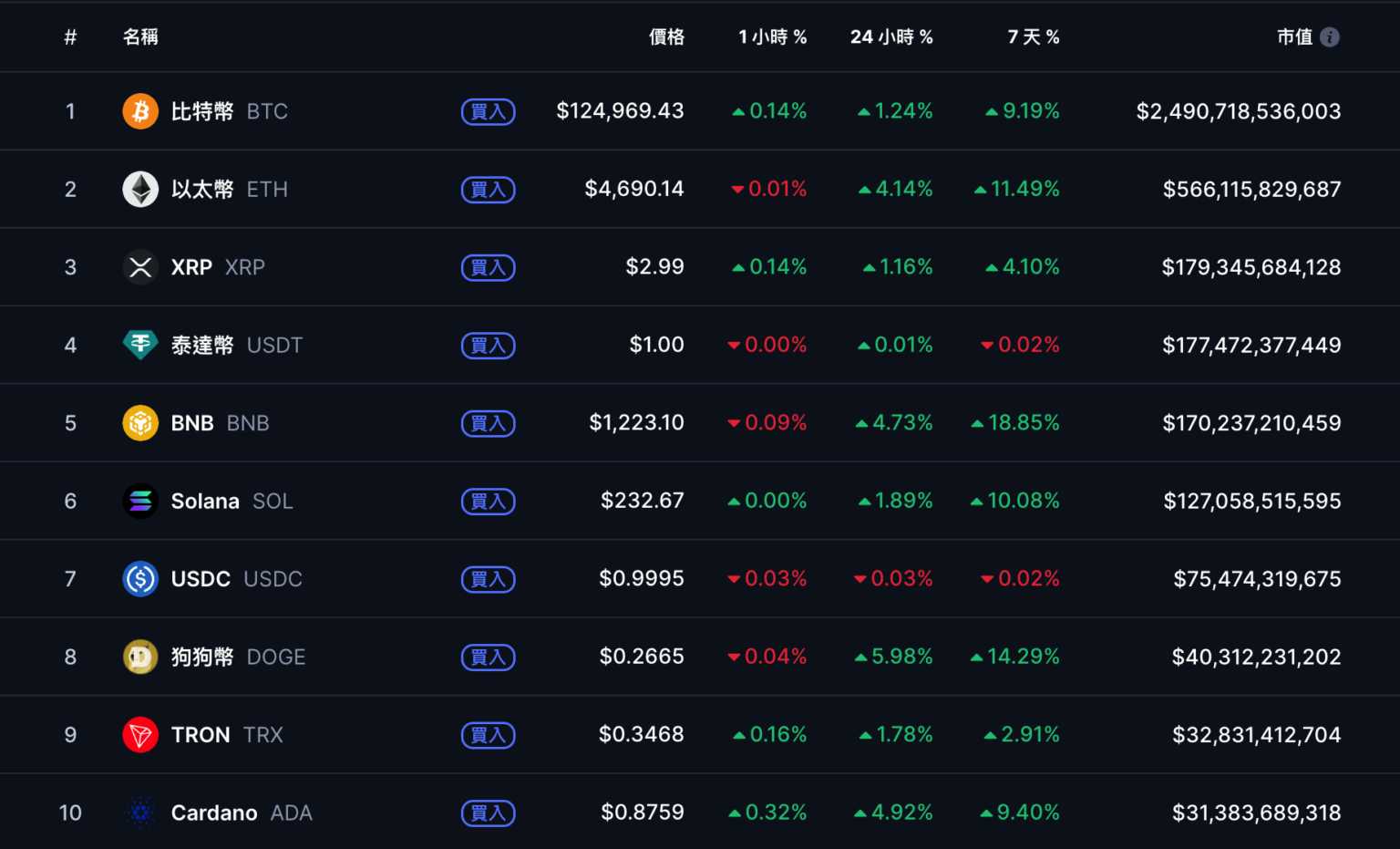Sort by the 價格 column header

pyautogui.click(x=666, y=37)
